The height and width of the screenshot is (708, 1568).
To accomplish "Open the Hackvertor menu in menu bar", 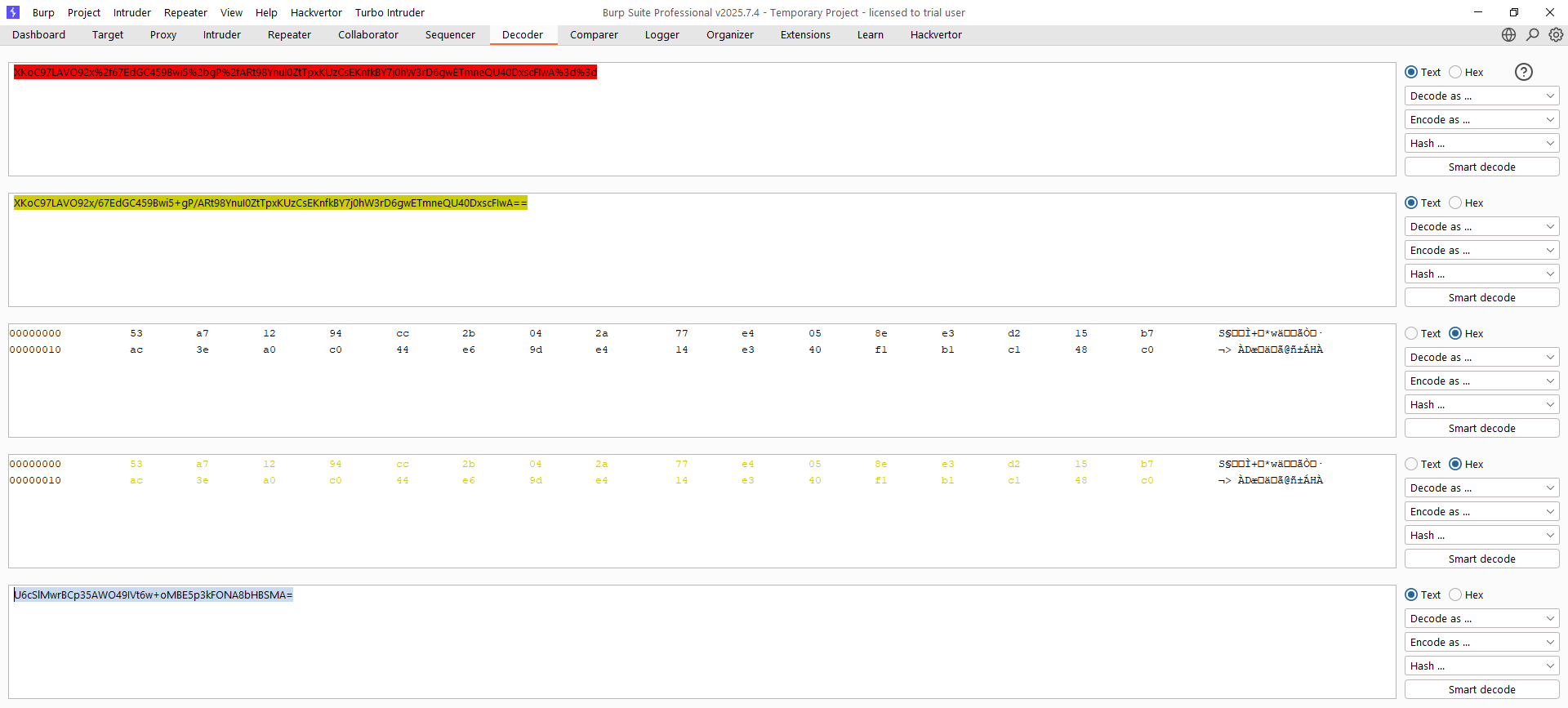I will 316,12.
